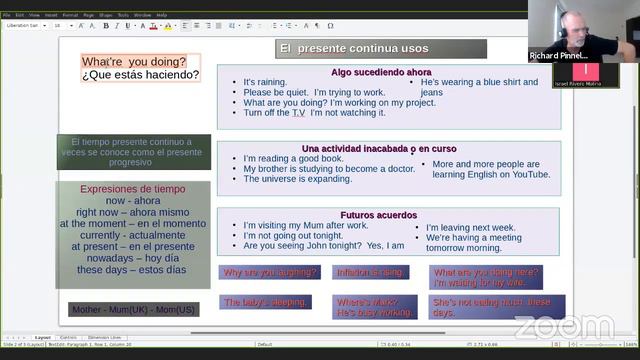The image size is (640, 360).
Task: Open the Paragraph dialog icon
Action: pos(317,26)
